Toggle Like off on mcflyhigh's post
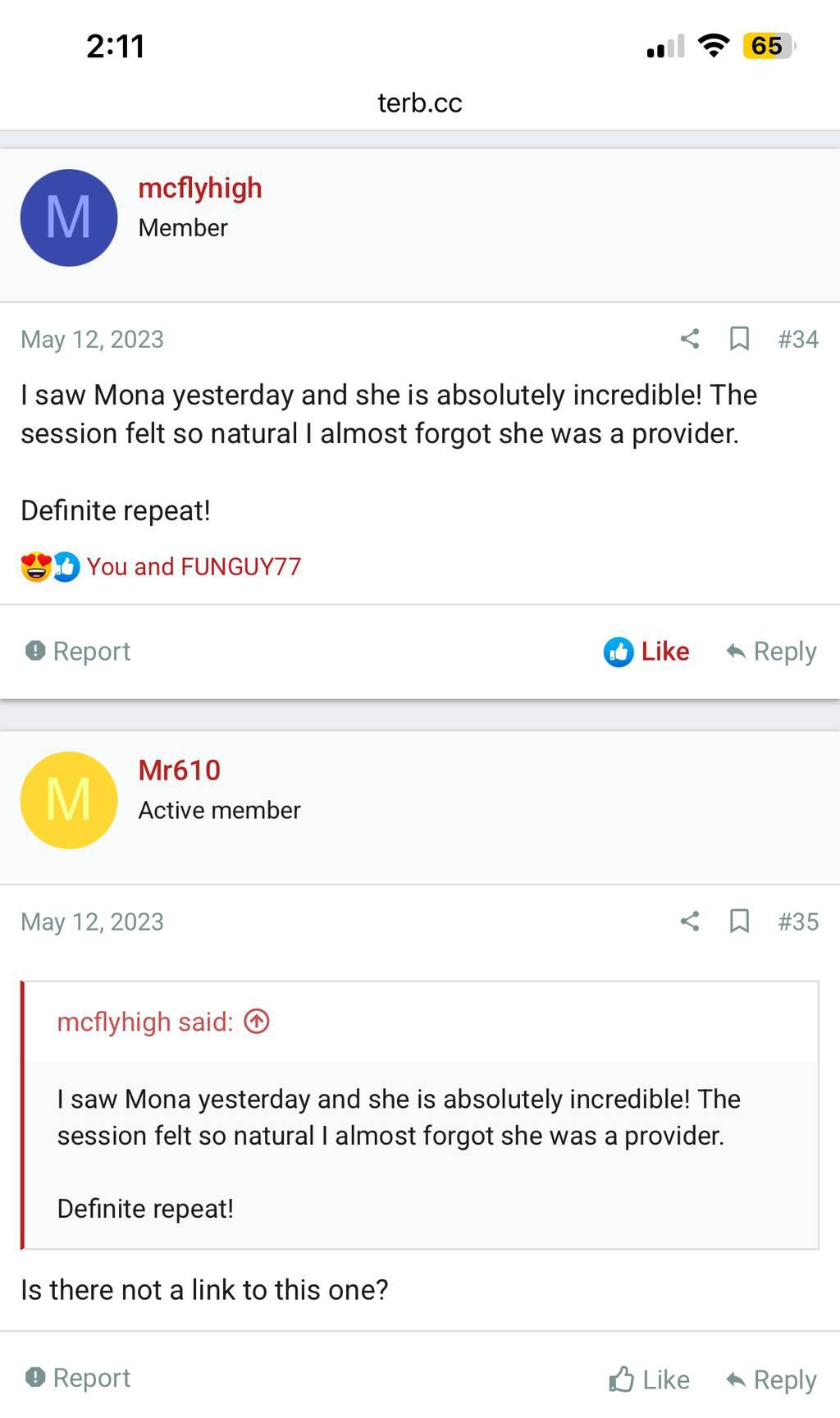 click(646, 652)
